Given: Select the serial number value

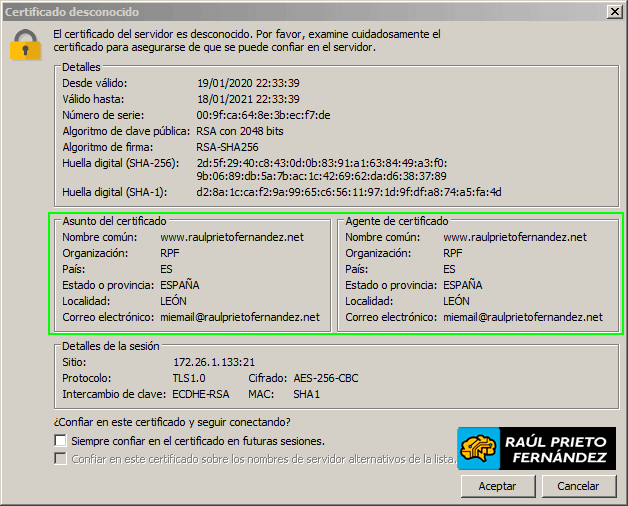Looking at the screenshot, I should click(263, 115).
